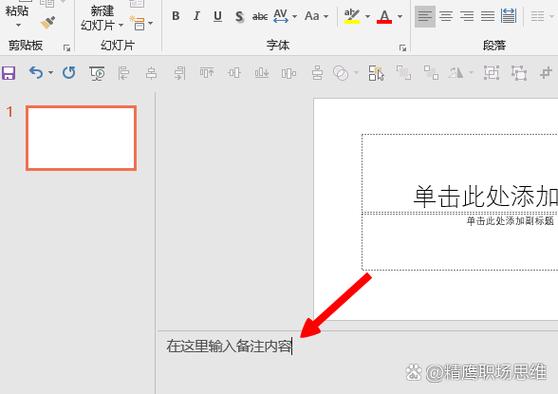558x394 pixels.
Task: Click Align Bottom objects icon
Action: pyautogui.click(x=262, y=73)
